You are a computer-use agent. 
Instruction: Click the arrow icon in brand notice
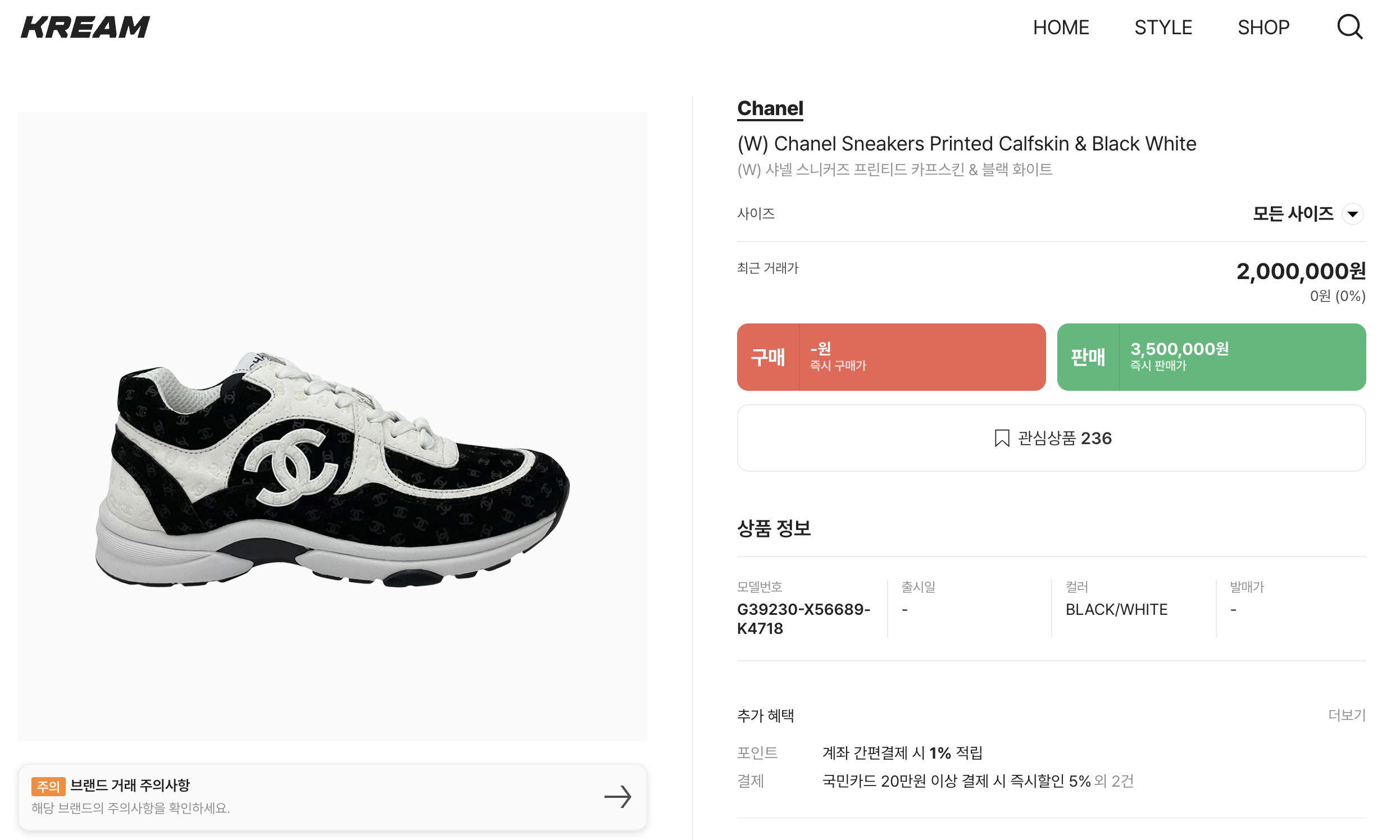[617, 796]
